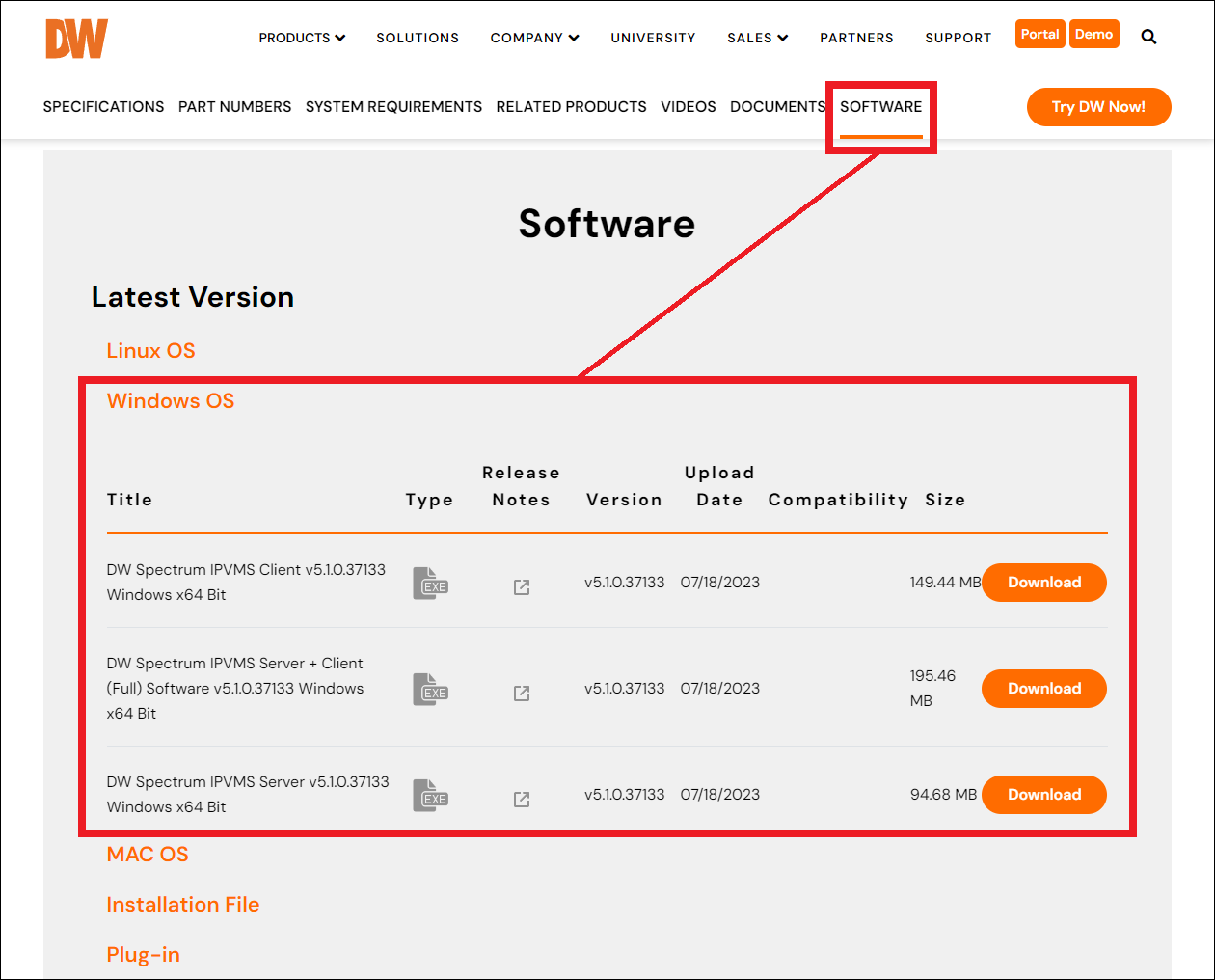Click EXE file icon for IPVMS Client row

pos(431,584)
